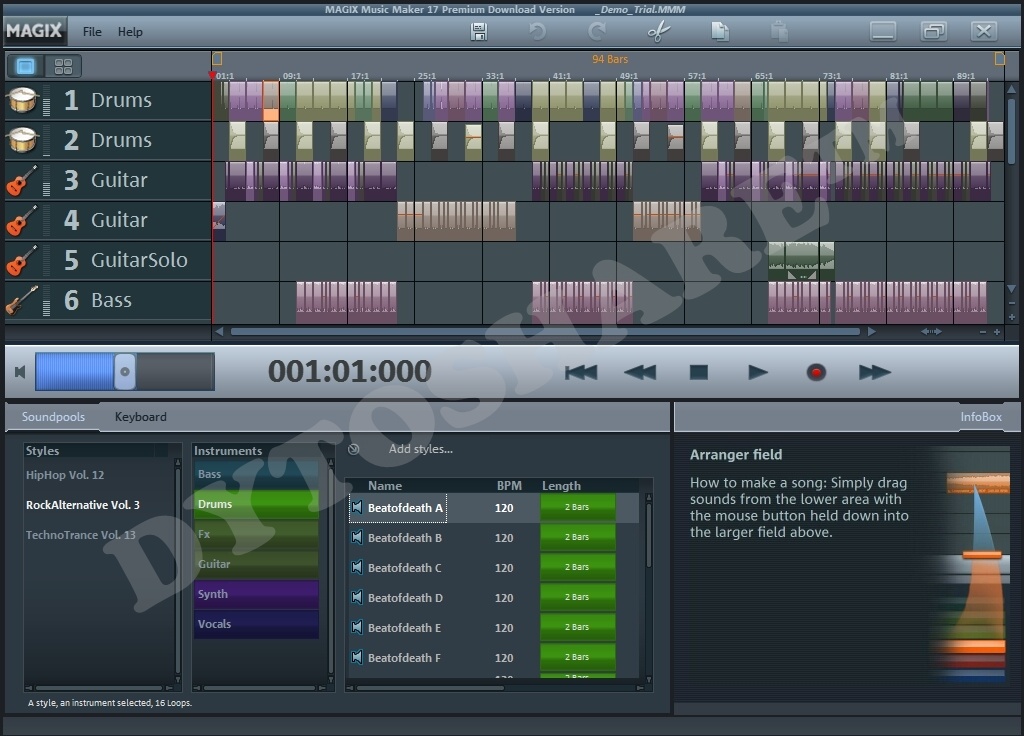Start recording with the red record button
Viewport: 1024px width, 736px height.
[x=815, y=371]
